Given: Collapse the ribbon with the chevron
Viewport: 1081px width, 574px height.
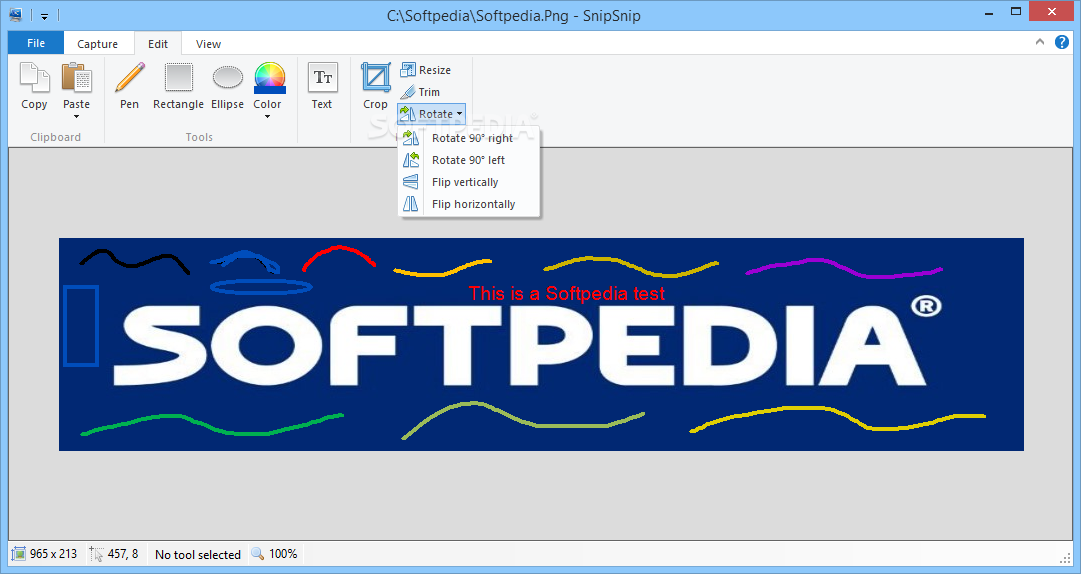Looking at the screenshot, I should [x=1040, y=43].
